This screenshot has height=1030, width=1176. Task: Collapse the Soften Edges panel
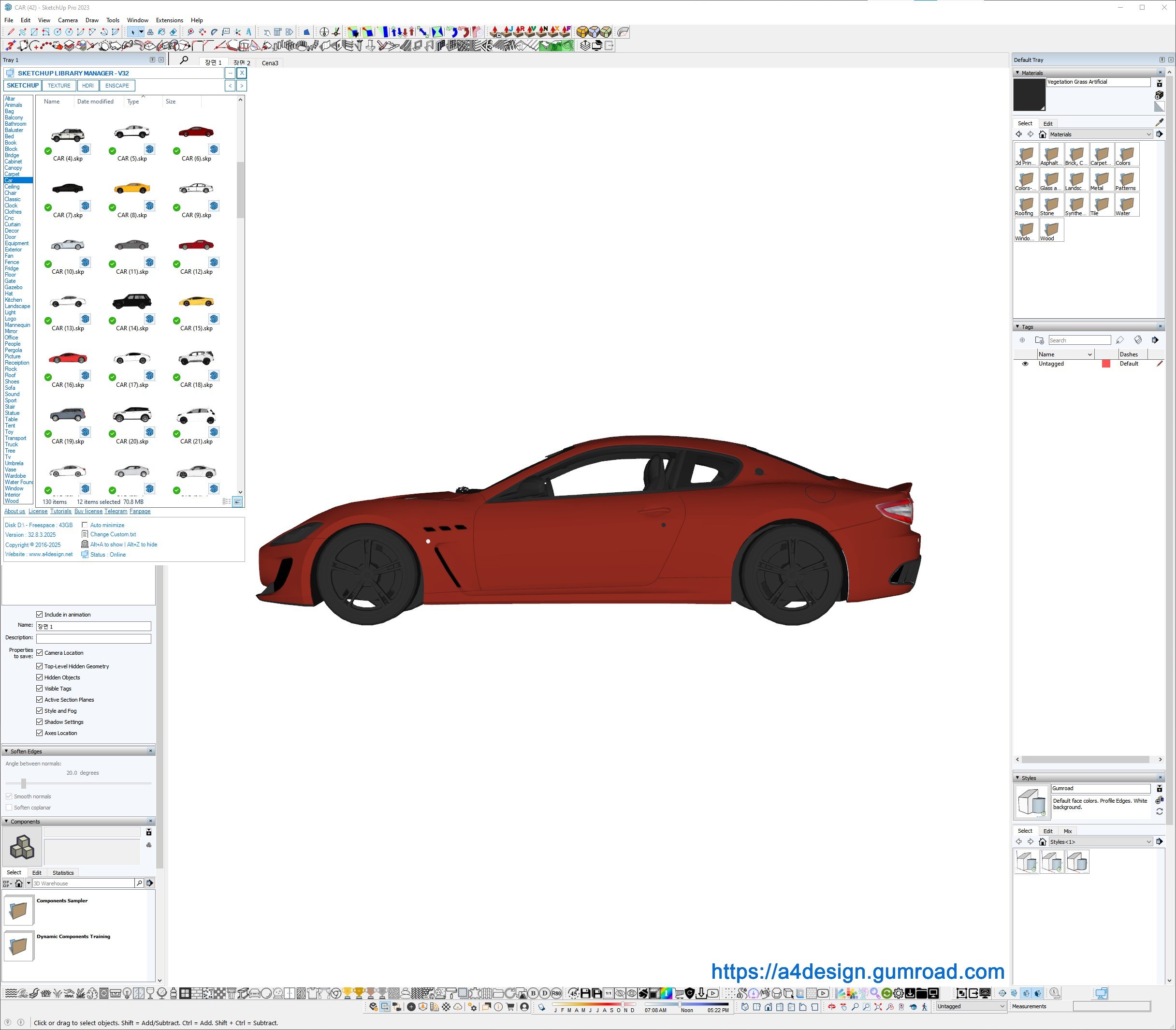(6, 751)
